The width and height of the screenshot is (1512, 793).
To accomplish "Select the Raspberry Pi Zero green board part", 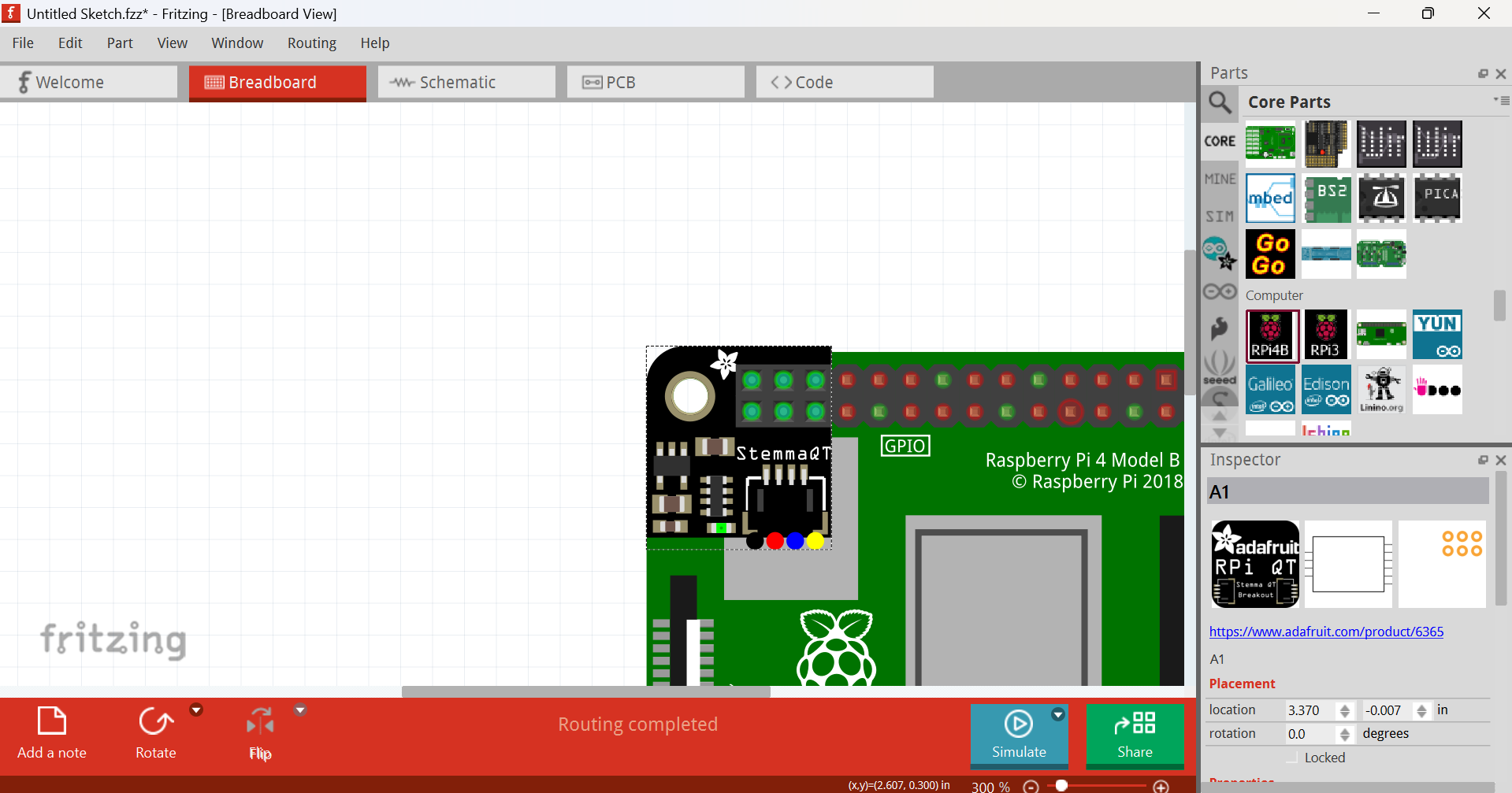I will 1381,335.
